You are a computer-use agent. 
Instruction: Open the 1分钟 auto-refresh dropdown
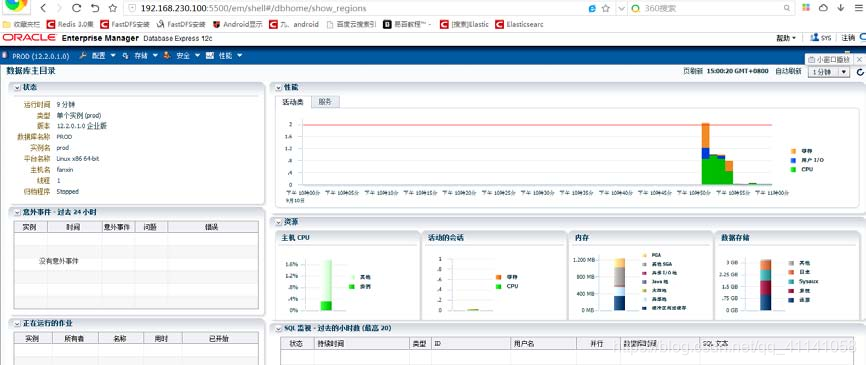coord(828,72)
